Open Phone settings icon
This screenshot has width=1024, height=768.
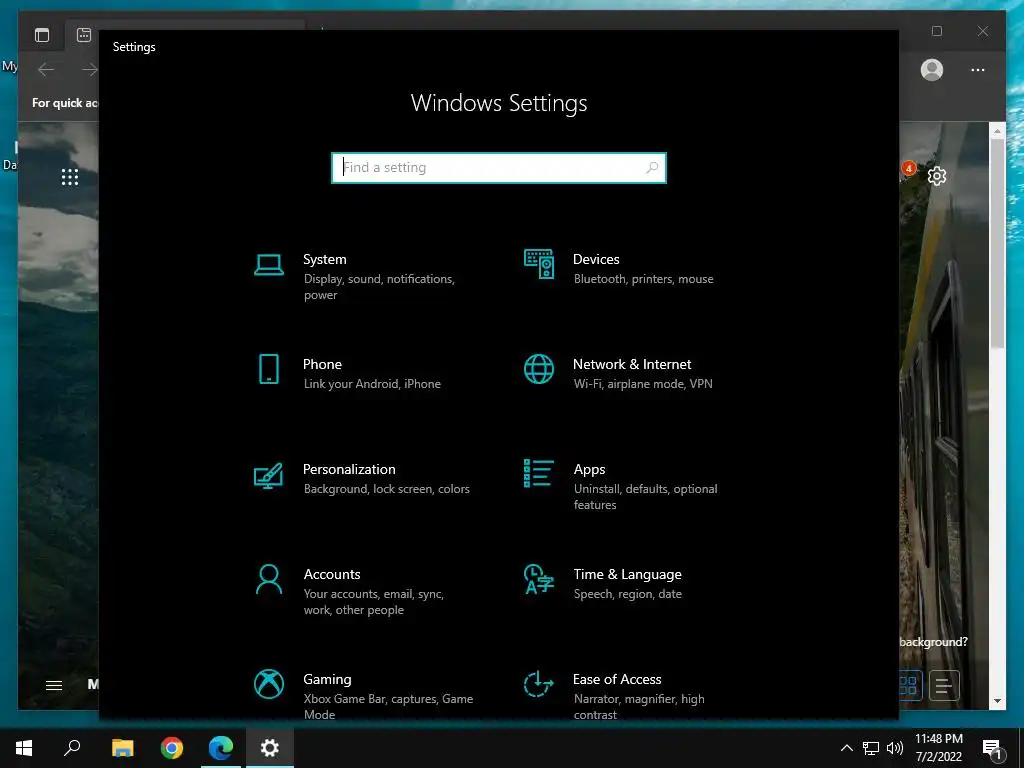(x=268, y=369)
